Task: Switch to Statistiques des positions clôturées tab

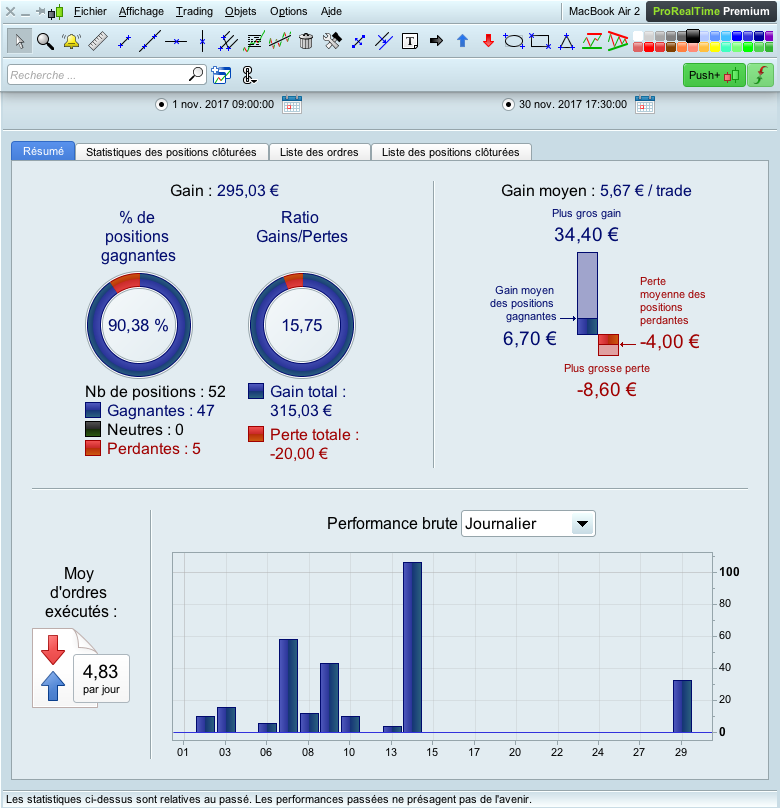Action: click(x=171, y=152)
